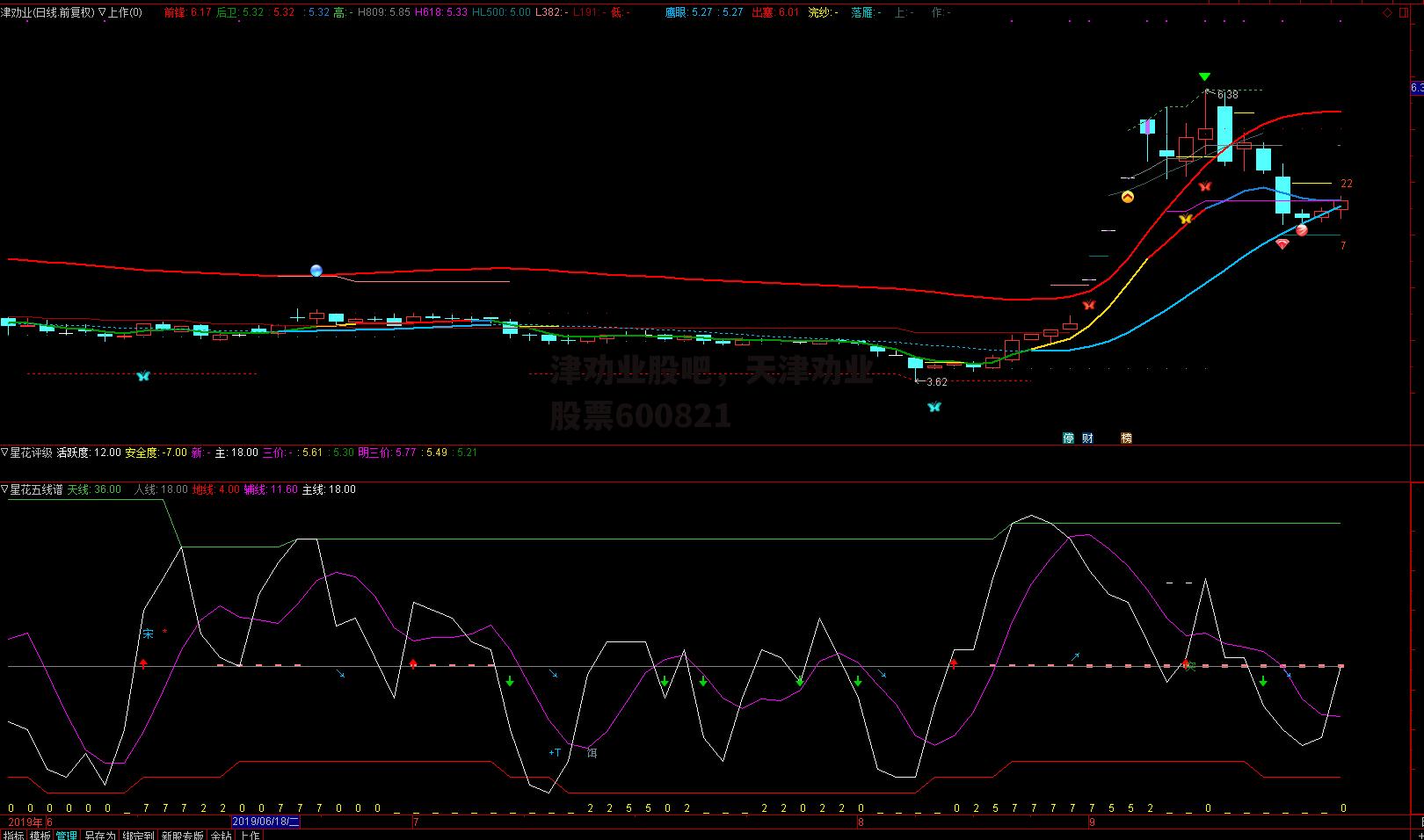Click the 出塞: 6.01 value
Screen dimensions: 1424x840
click(x=775, y=12)
